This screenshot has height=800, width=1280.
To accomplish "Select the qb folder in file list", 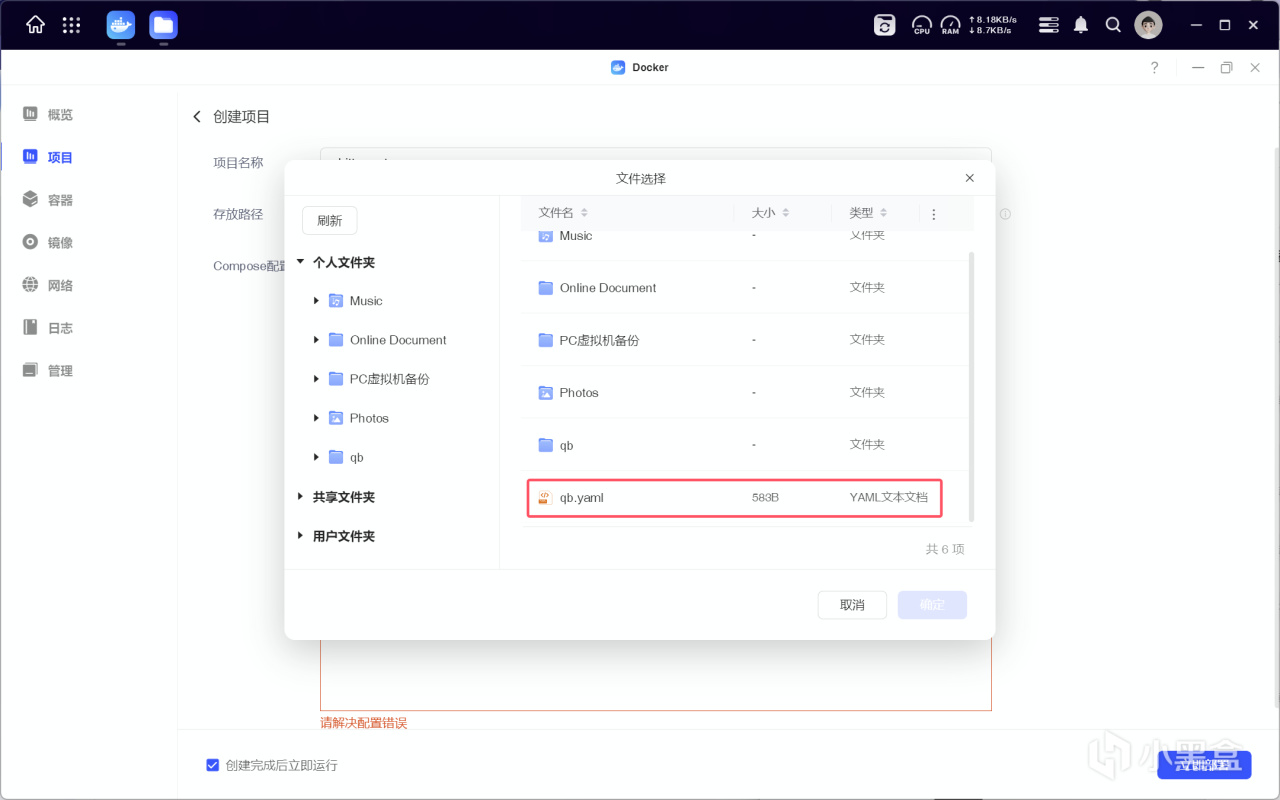I will click(x=746, y=445).
